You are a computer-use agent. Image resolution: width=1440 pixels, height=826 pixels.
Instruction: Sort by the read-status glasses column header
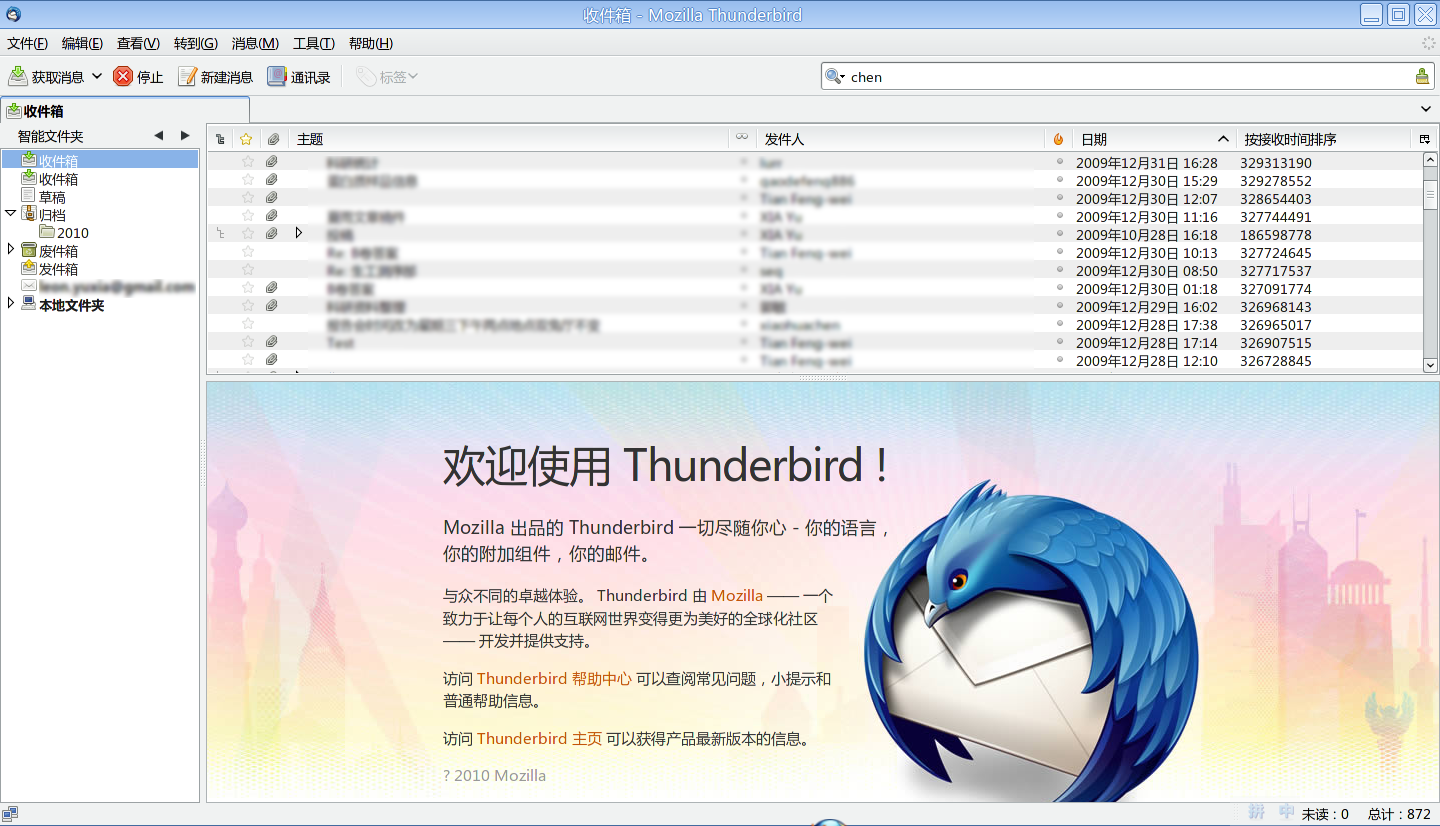(x=742, y=137)
